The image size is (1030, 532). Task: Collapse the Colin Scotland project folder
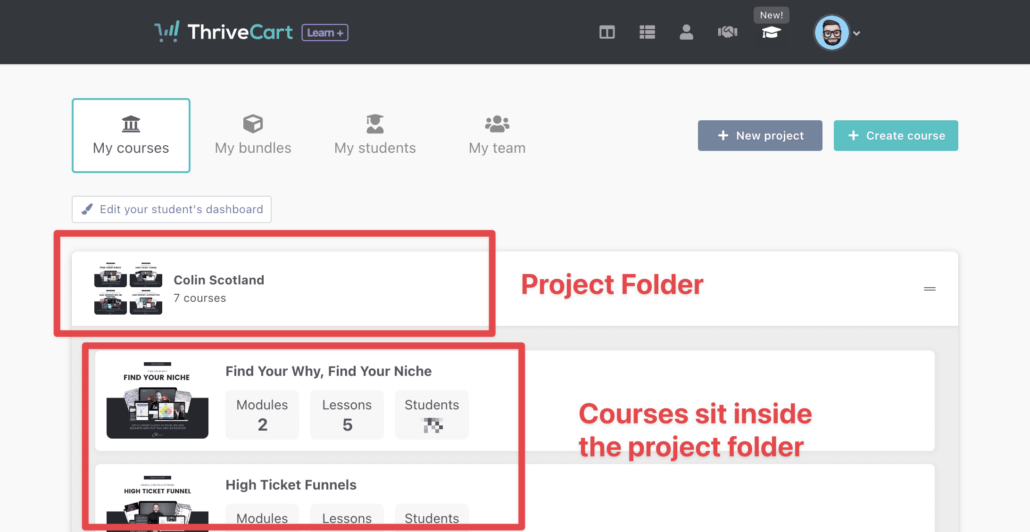929,289
